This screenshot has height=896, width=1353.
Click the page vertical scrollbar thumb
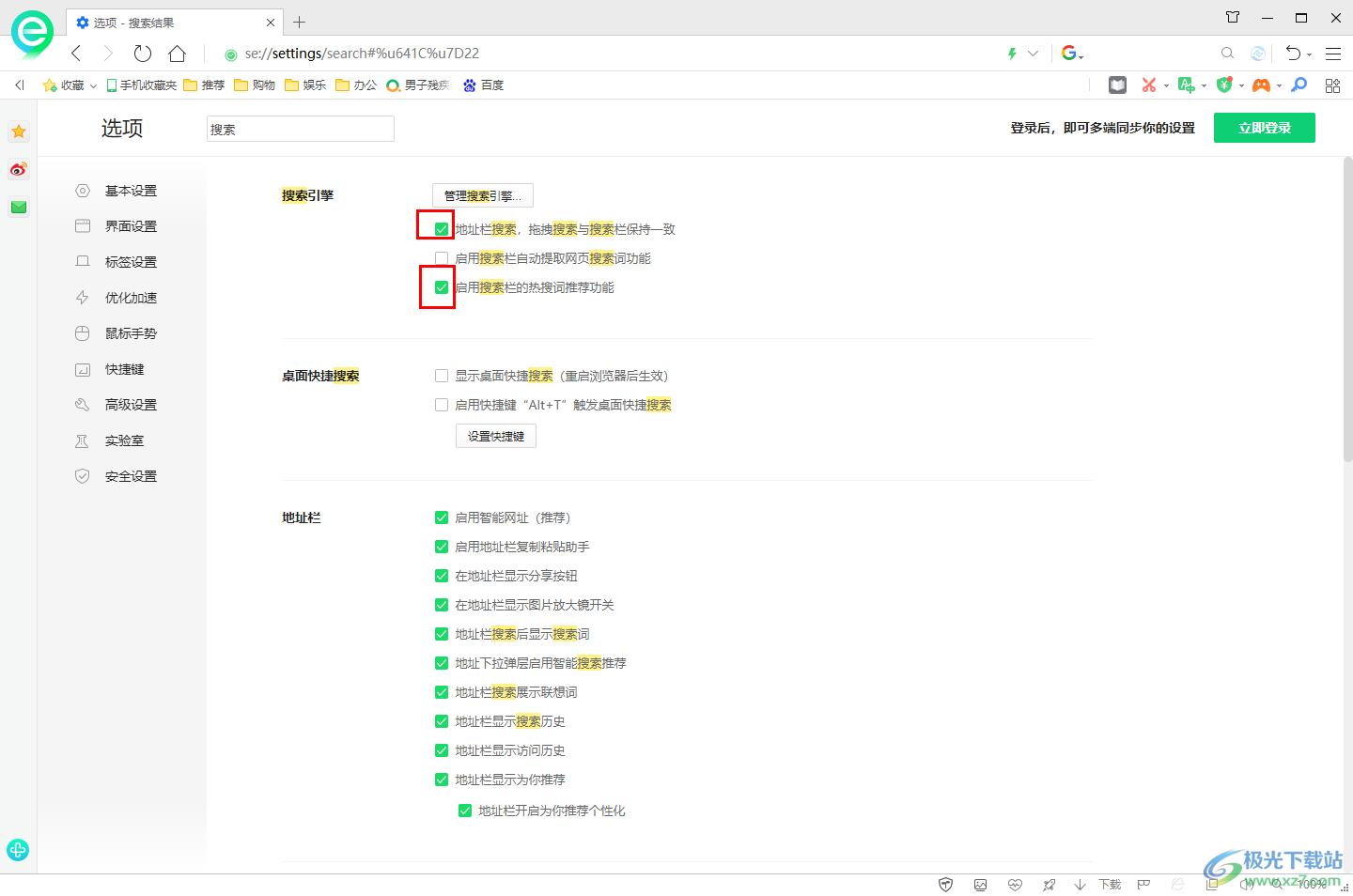1347,310
